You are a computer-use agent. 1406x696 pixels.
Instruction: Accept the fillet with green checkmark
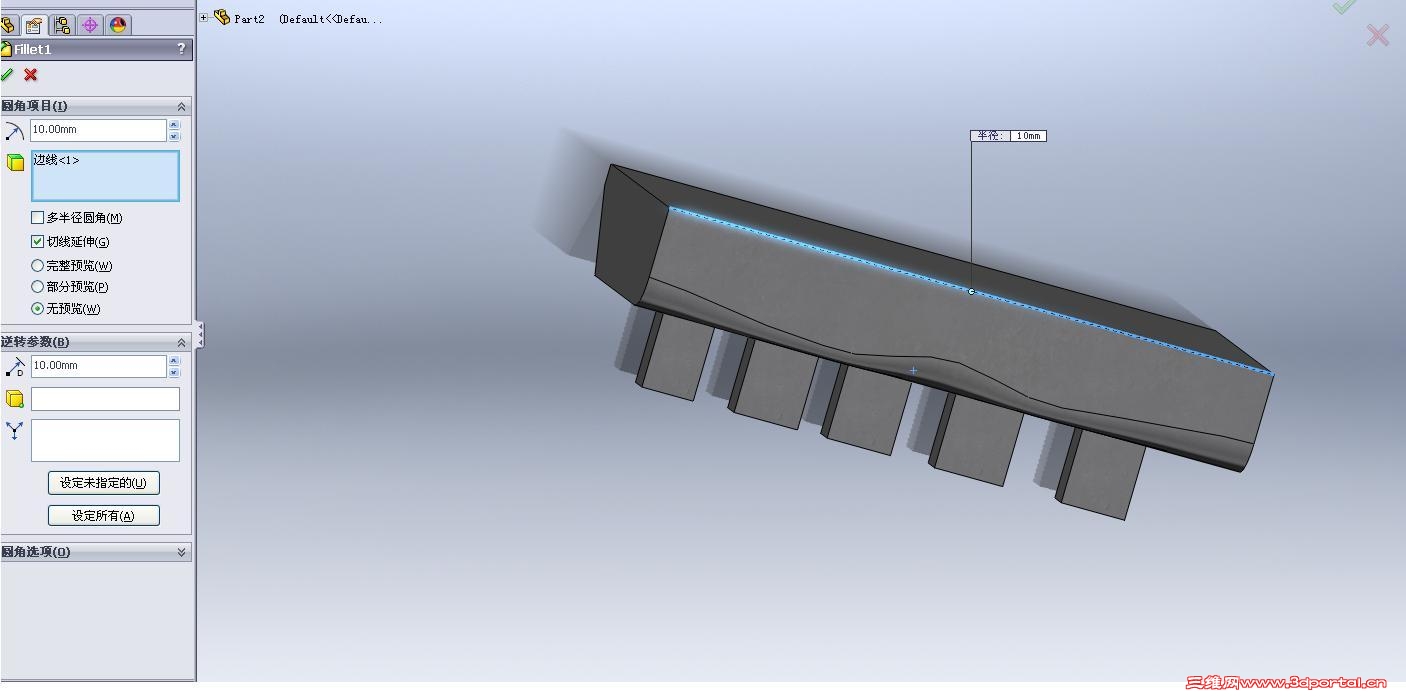7,75
